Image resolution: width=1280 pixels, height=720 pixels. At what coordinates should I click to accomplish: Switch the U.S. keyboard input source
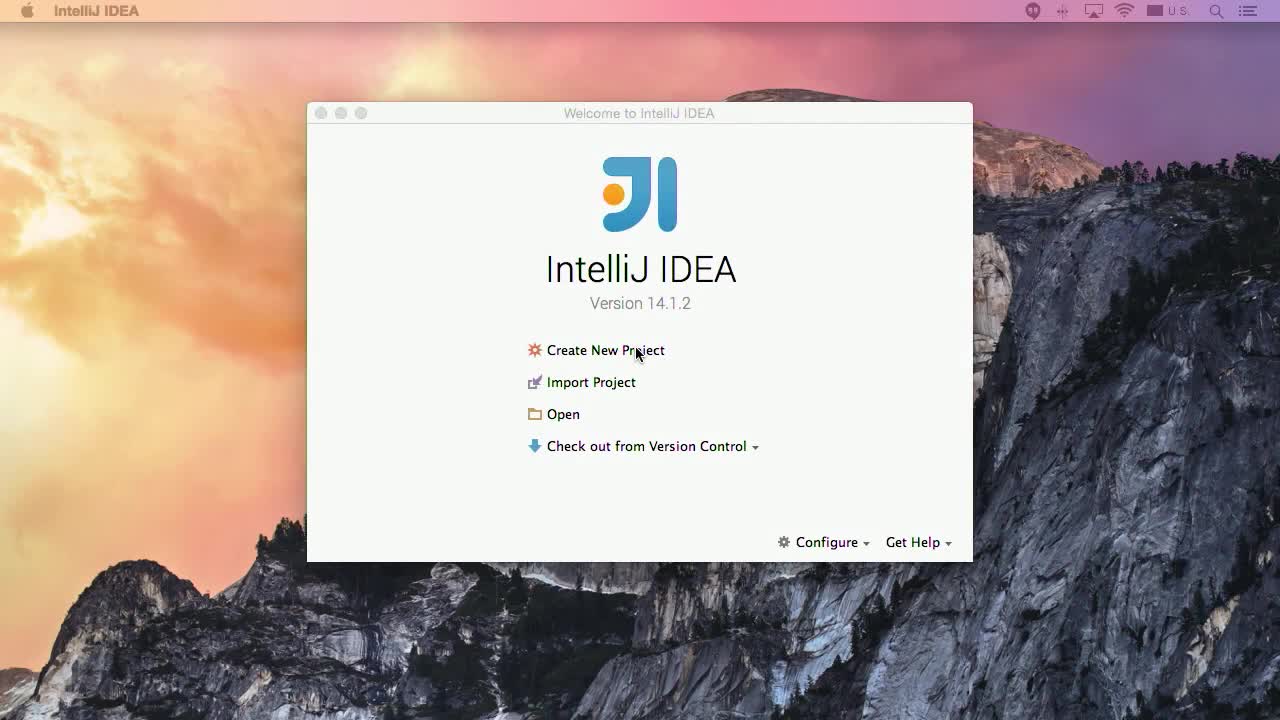(1168, 11)
